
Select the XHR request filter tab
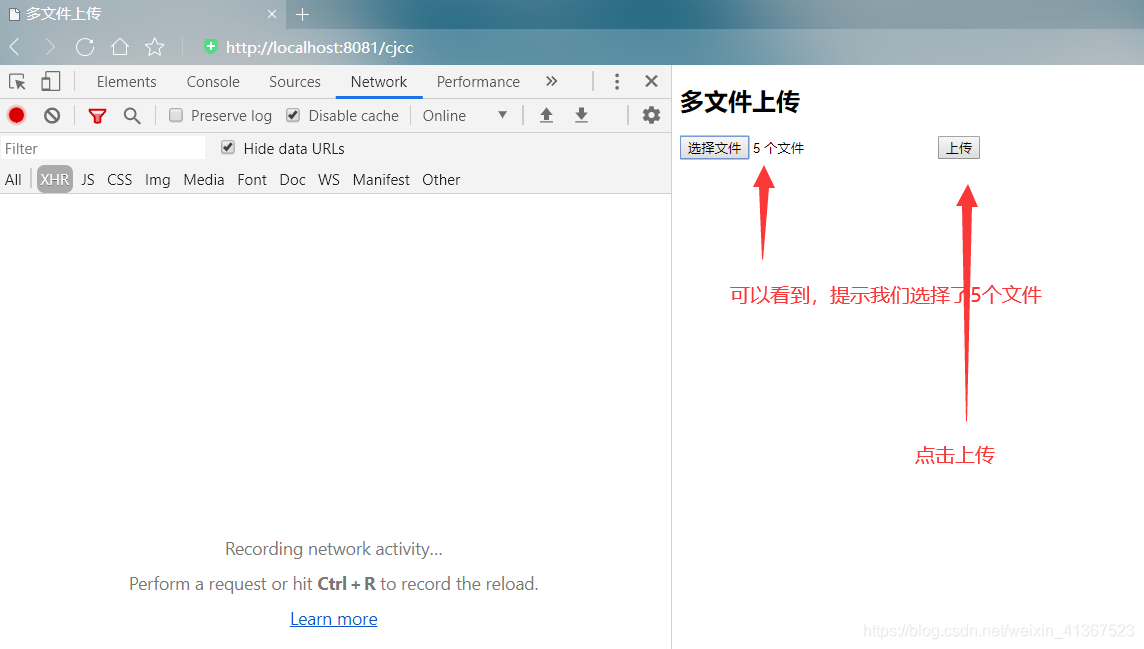pyautogui.click(x=54, y=179)
